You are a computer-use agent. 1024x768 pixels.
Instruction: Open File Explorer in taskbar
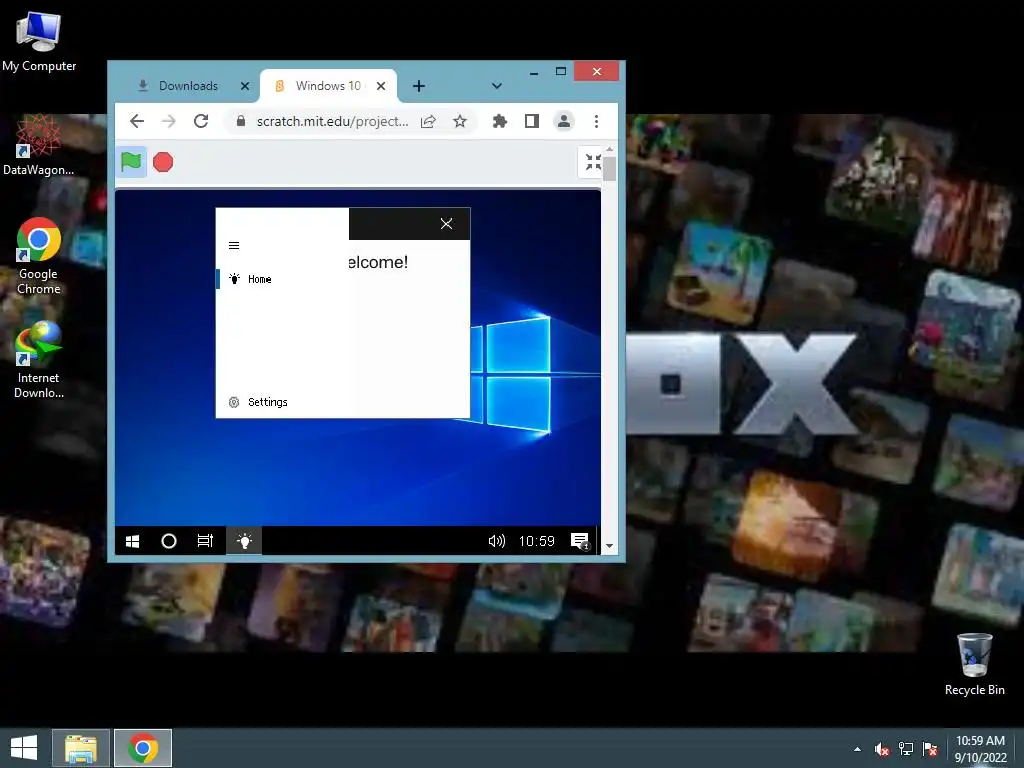[x=81, y=748]
